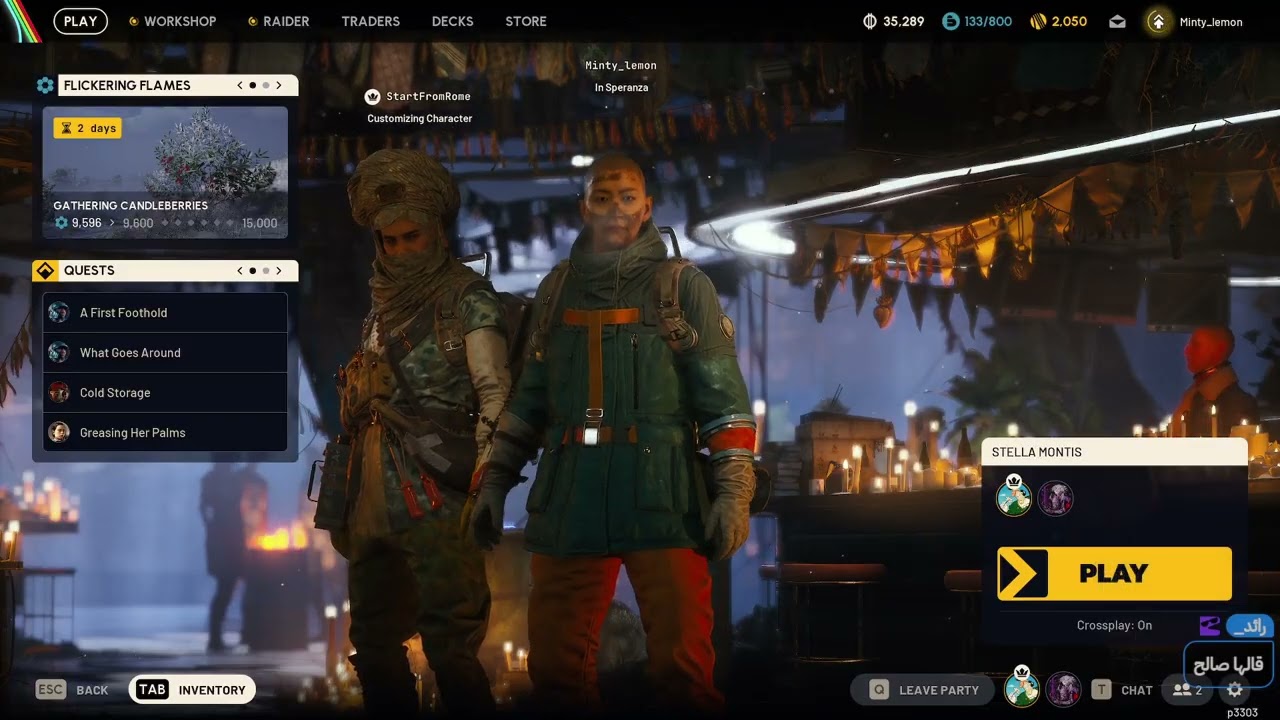Select the crowned party leader avatar in bottom bar

coord(1021,688)
